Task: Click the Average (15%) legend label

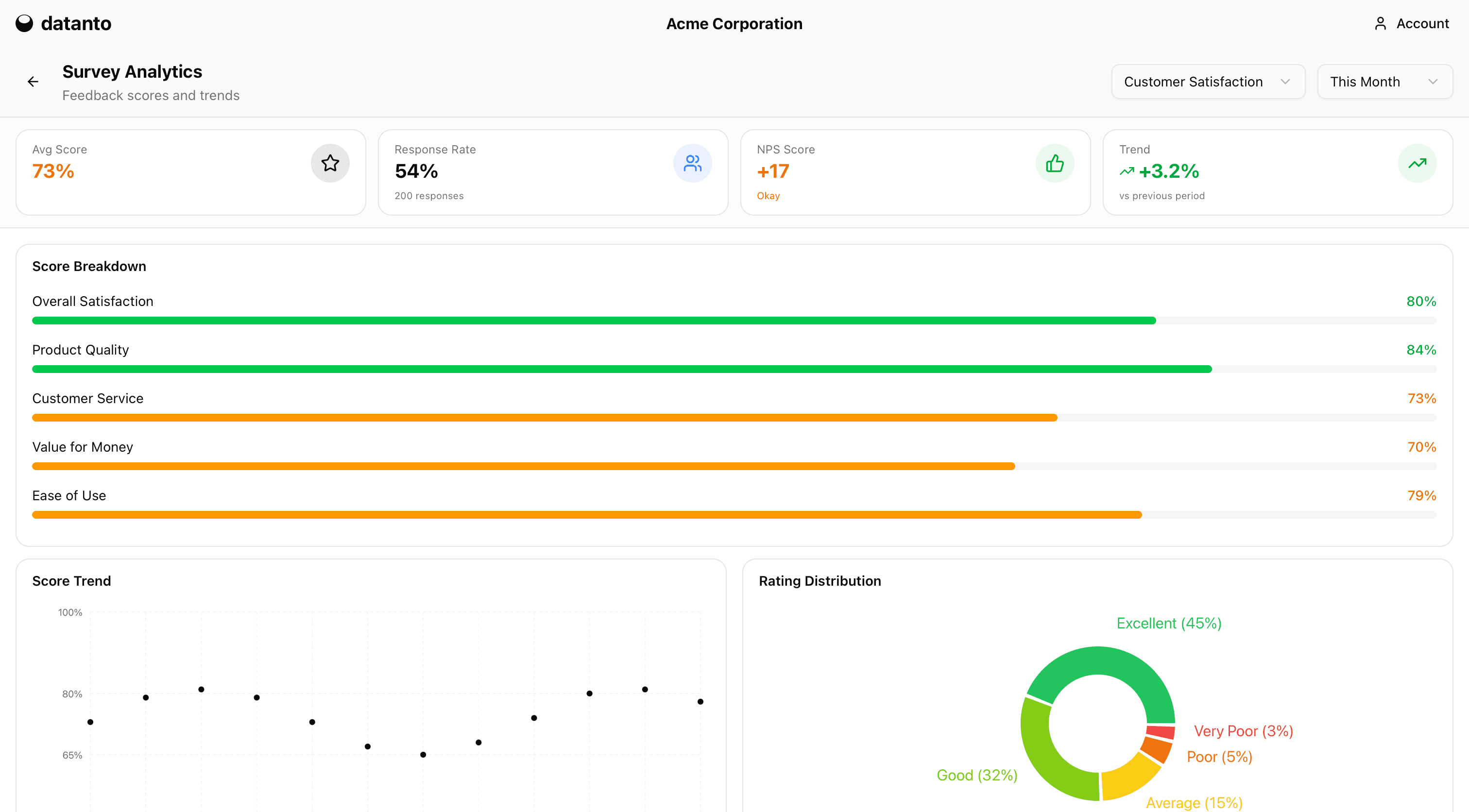Action: point(1194,802)
